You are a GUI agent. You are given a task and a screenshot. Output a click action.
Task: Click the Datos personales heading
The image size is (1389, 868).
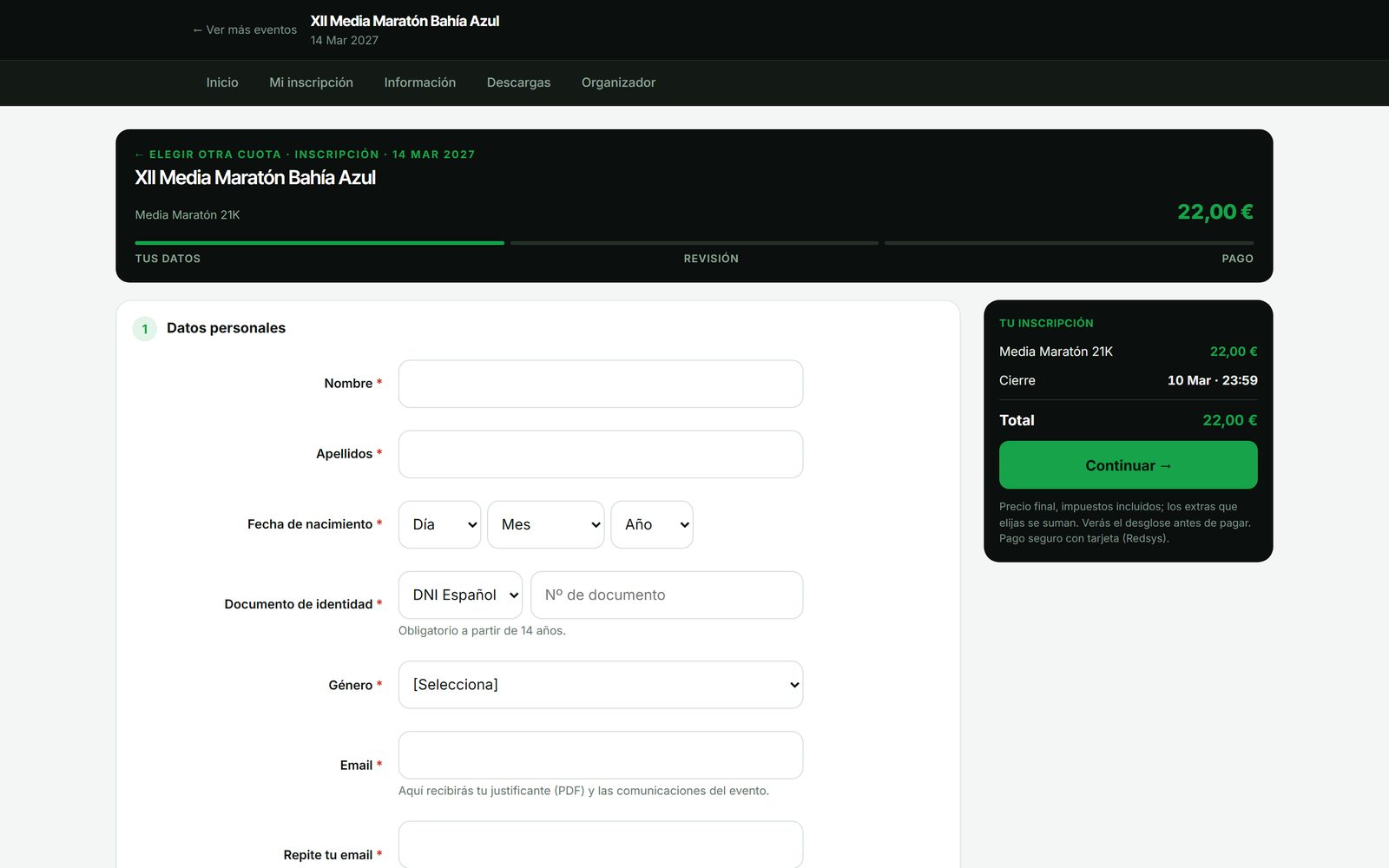click(226, 328)
